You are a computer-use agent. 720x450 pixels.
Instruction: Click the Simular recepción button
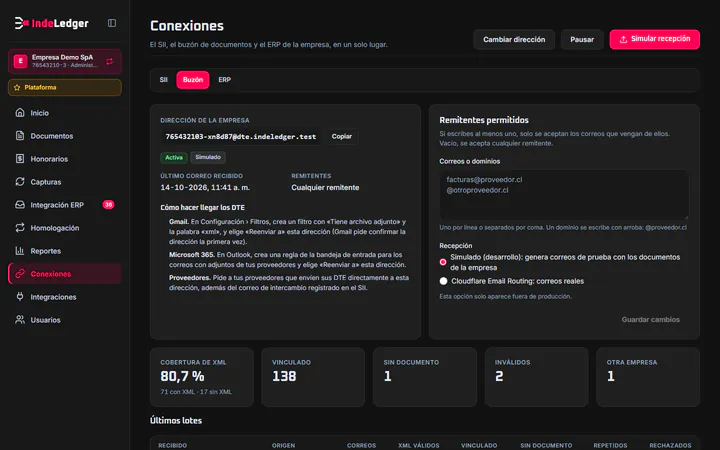[654, 39]
